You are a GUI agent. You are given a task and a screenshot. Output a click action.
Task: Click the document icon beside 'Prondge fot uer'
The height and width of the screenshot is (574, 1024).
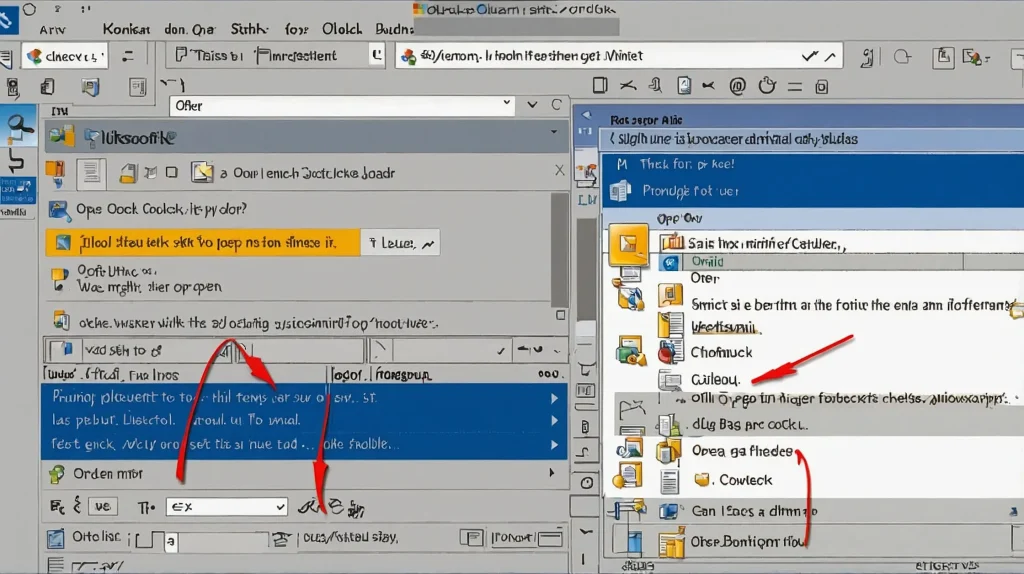tap(620, 191)
